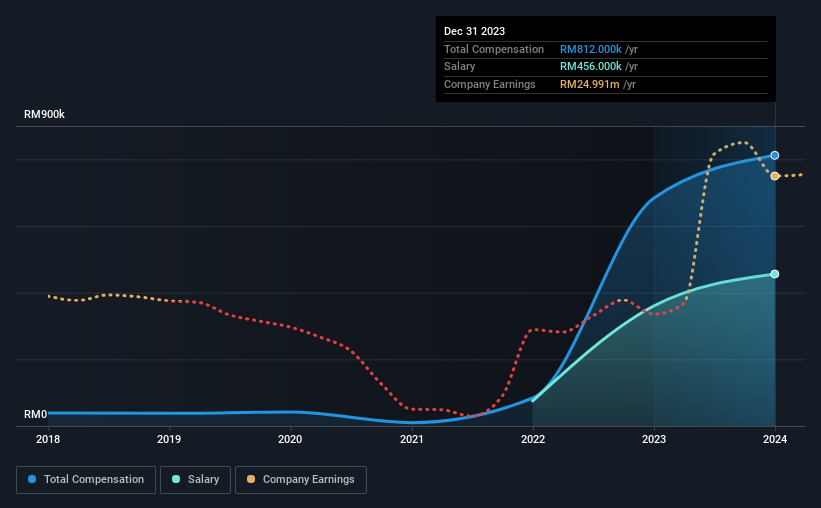This screenshot has height=508, width=821.
Task: Select the 2022 x-axis label
Action: pyautogui.click(x=532, y=439)
